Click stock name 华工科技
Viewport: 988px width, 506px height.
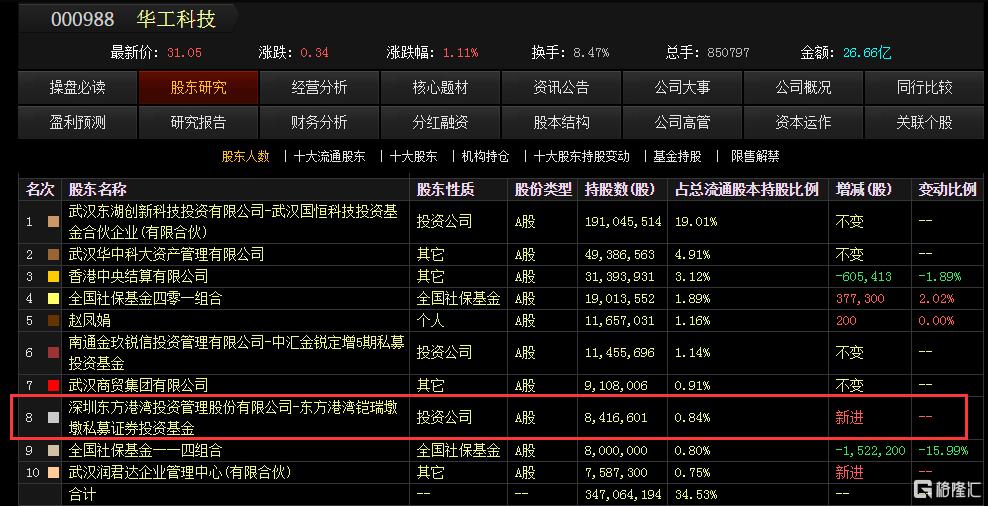point(176,20)
